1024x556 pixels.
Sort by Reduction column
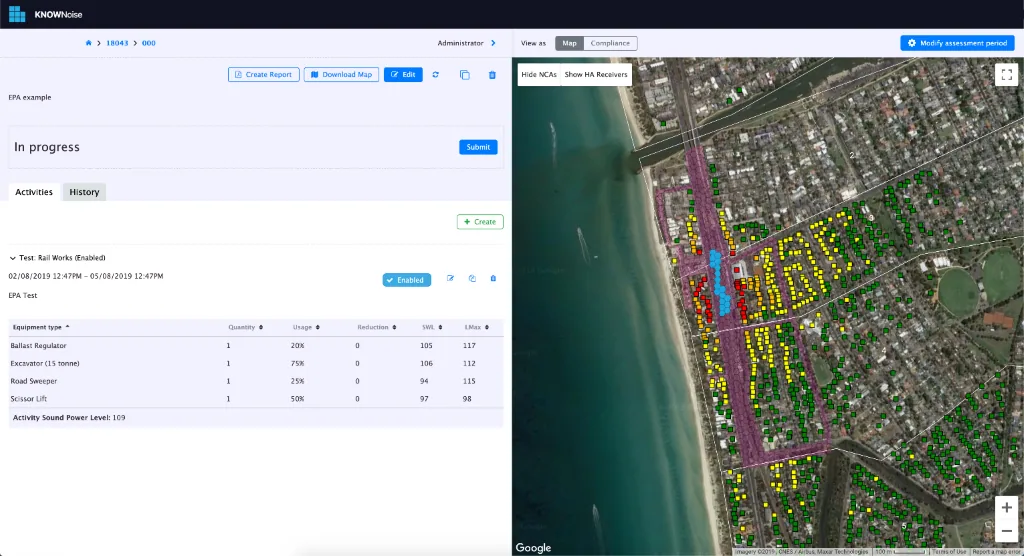tap(377, 327)
